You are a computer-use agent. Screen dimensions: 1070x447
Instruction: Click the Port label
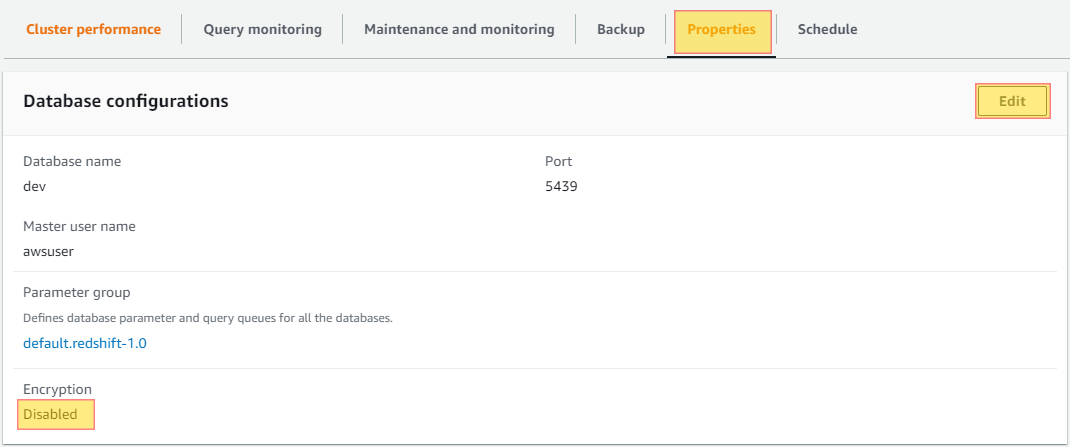(x=558, y=162)
